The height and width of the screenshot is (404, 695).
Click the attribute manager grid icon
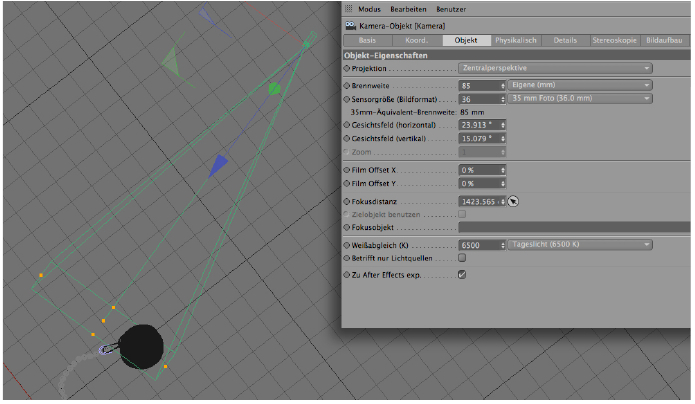(x=348, y=8)
